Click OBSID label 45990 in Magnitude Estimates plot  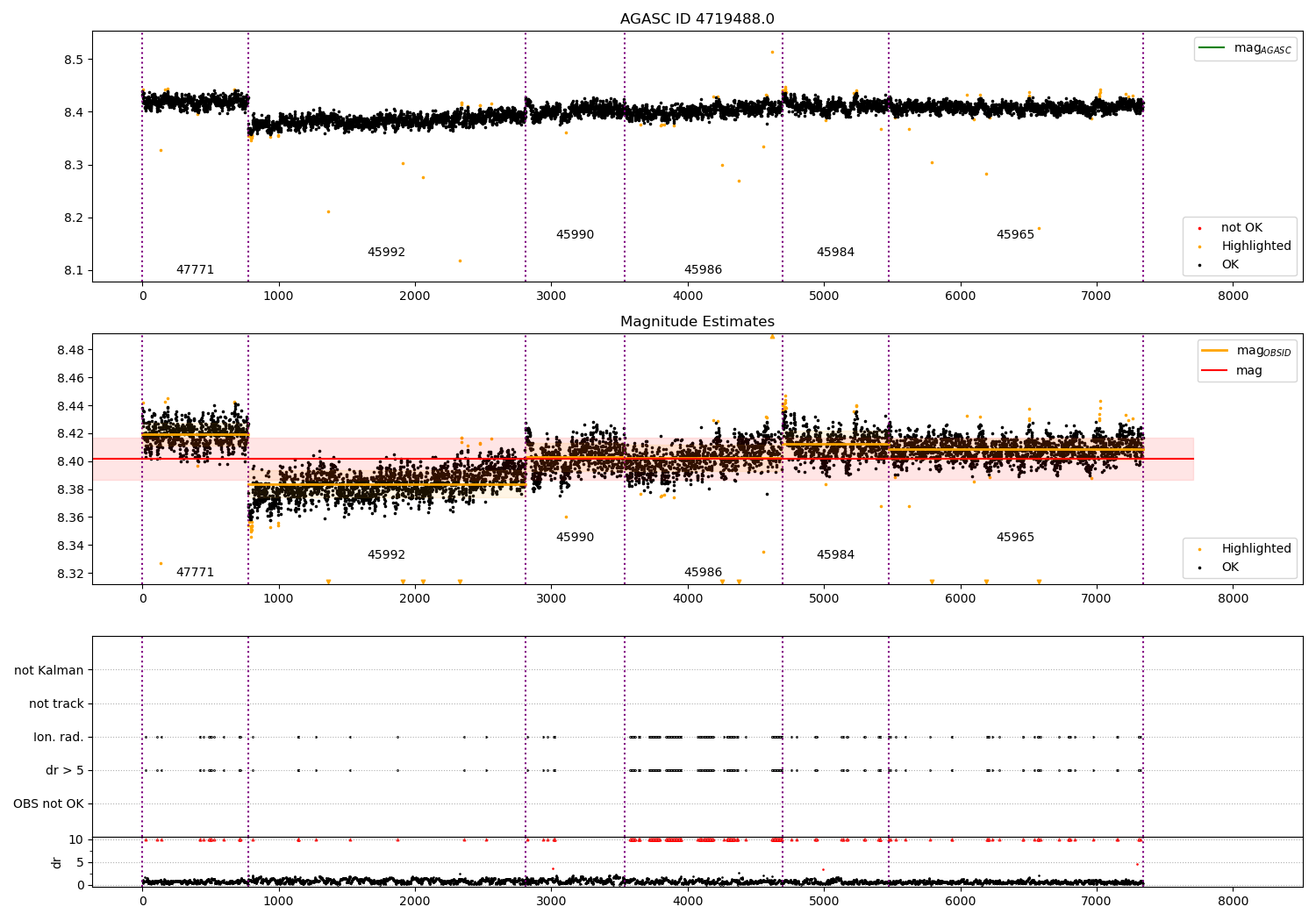point(575,538)
